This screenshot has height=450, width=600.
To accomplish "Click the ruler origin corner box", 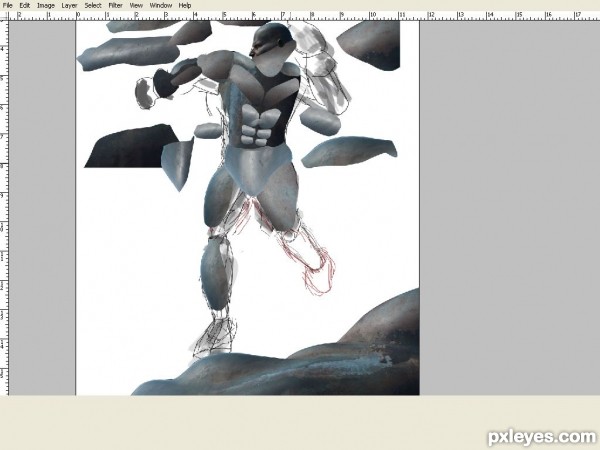I will click(4, 16).
